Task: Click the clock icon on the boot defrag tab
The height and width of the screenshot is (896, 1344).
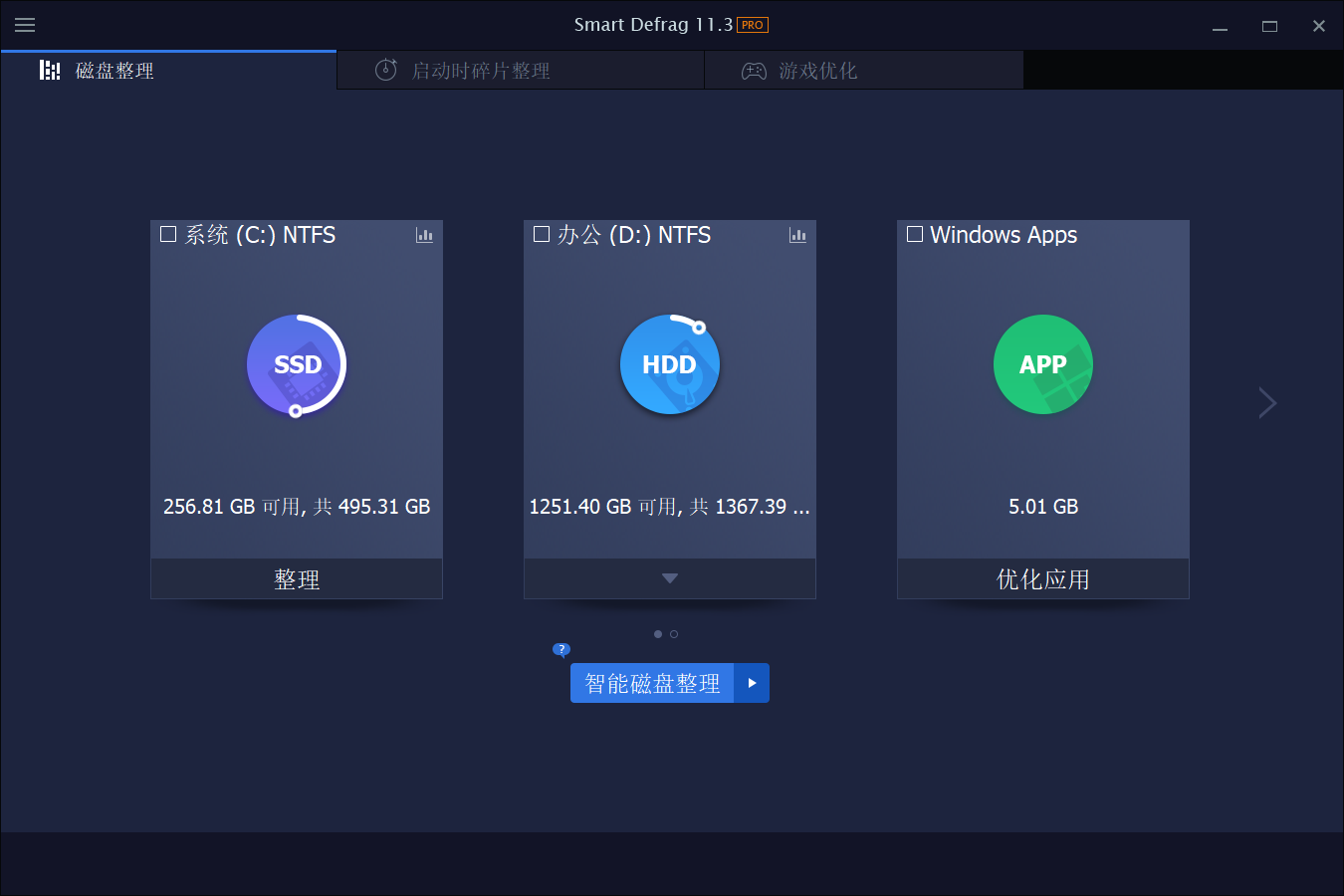Action: [385, 70]
